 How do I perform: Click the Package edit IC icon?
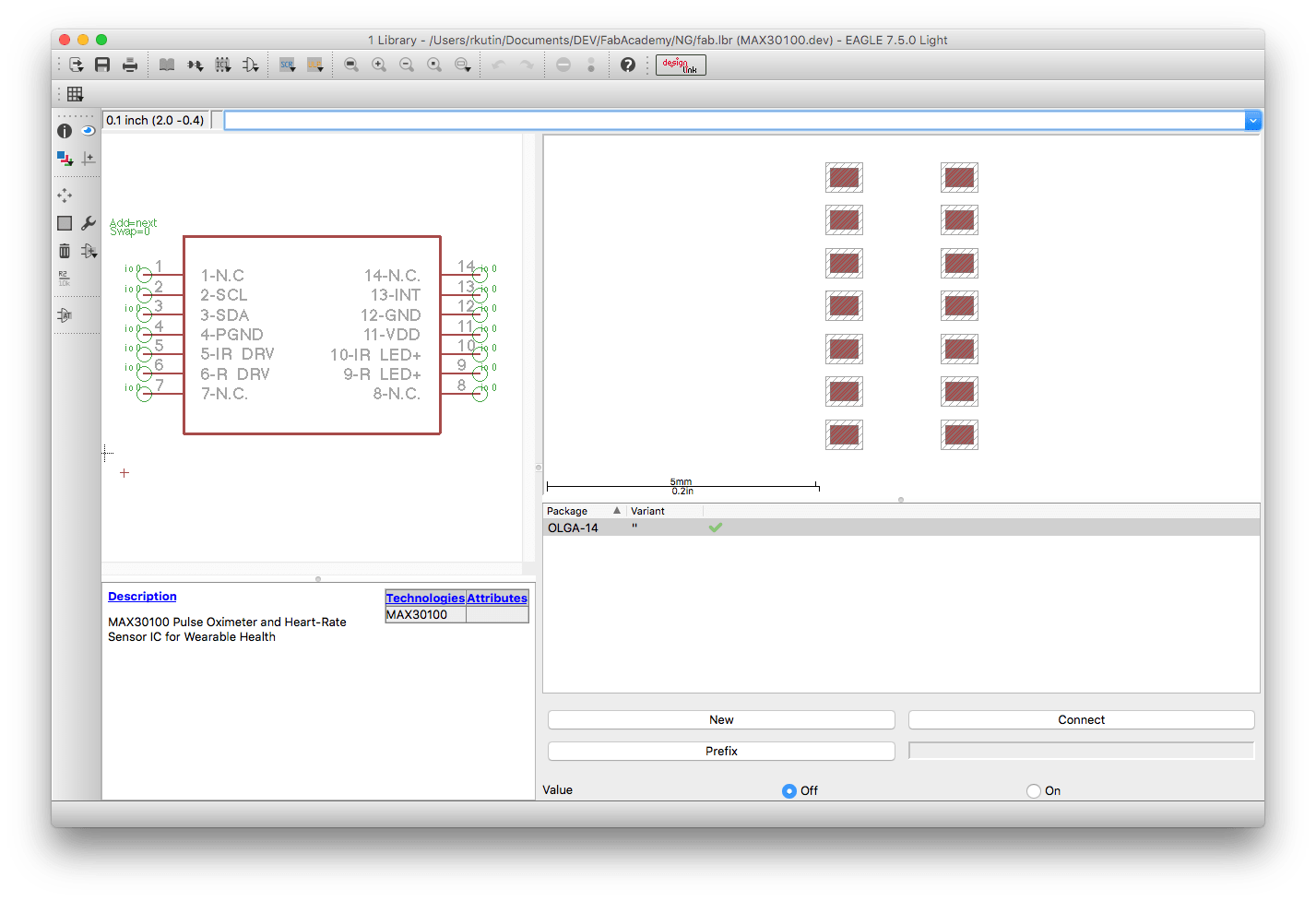(x=223, y=65)
